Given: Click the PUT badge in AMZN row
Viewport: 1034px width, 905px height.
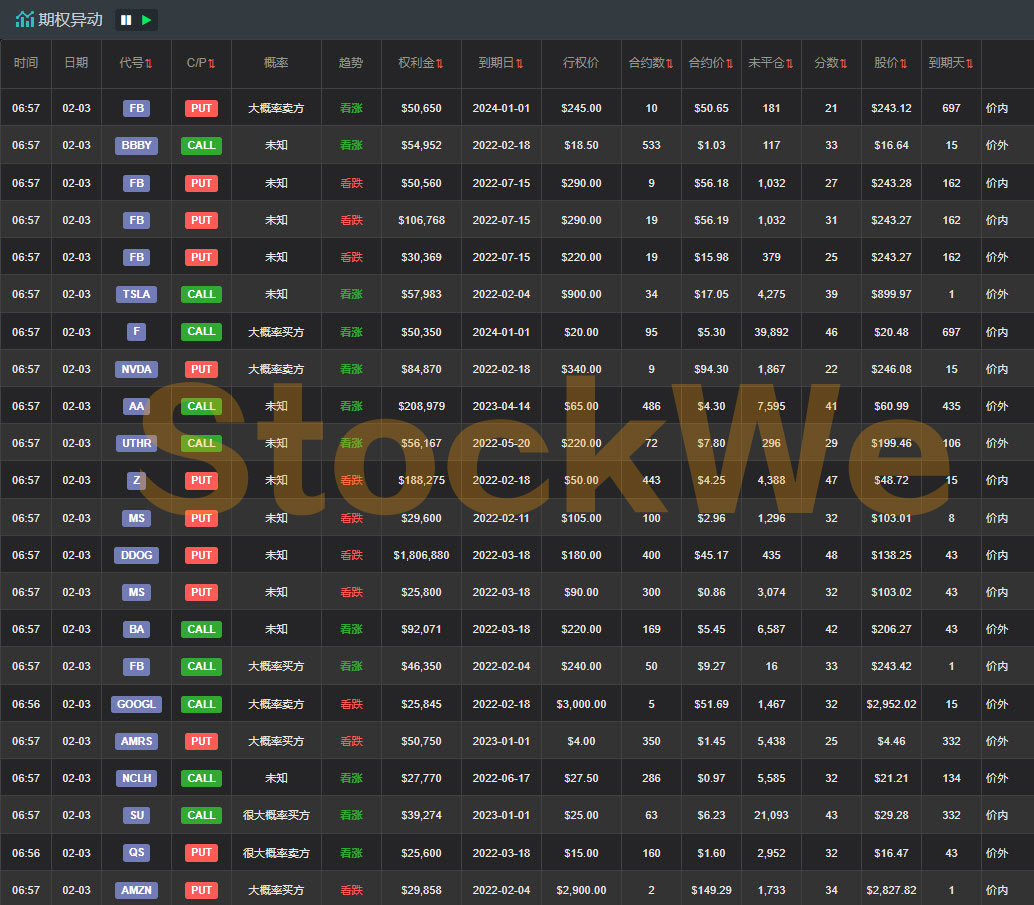Looking at the screenshot, I should click(x=201, y=890).
